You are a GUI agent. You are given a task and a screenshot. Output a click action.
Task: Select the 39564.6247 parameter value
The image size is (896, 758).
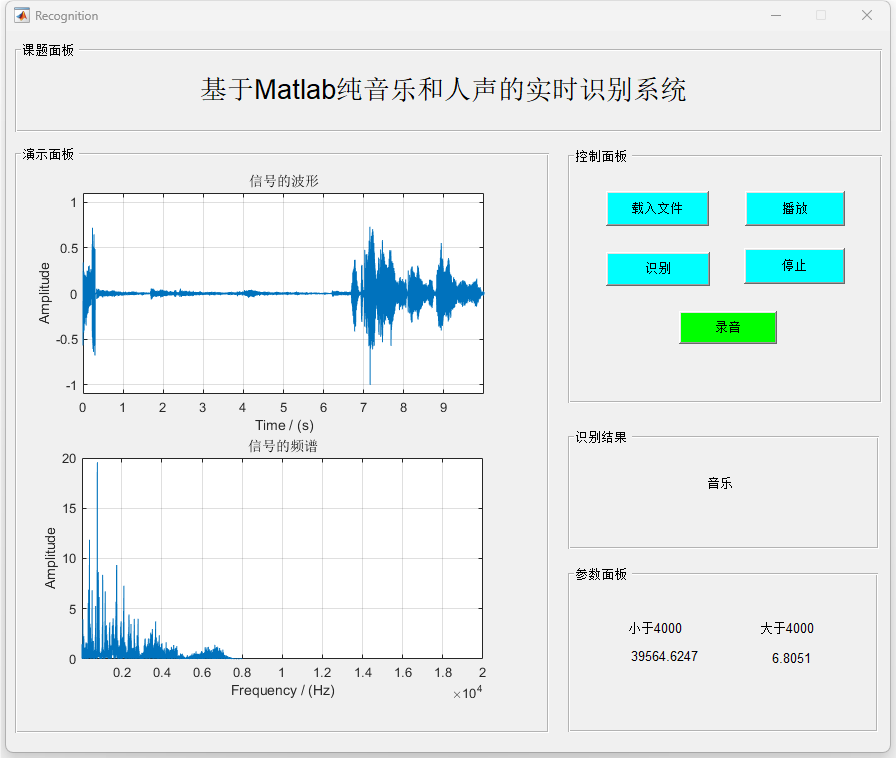coord(664,657)
